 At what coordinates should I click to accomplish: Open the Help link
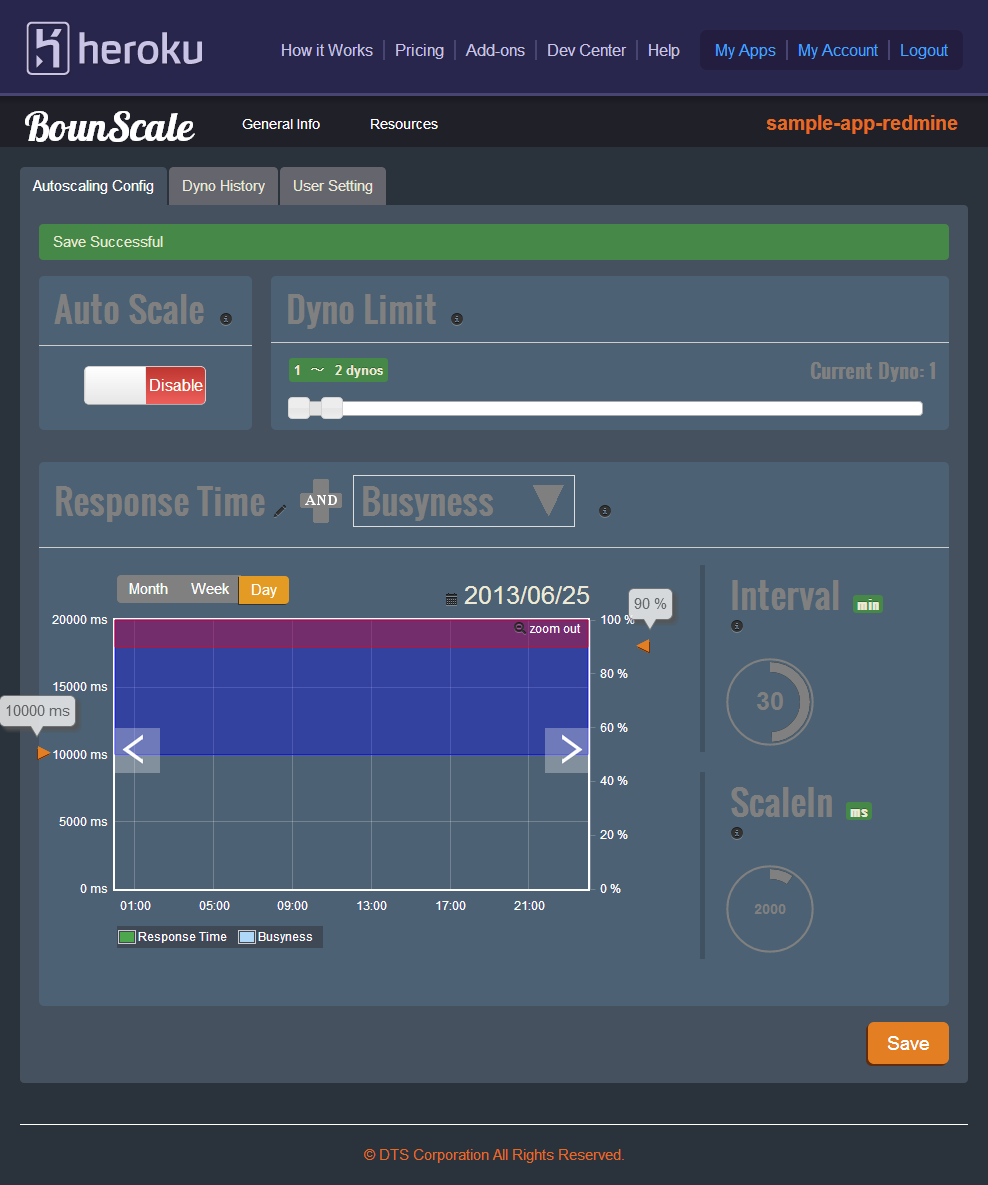[664, 51]
